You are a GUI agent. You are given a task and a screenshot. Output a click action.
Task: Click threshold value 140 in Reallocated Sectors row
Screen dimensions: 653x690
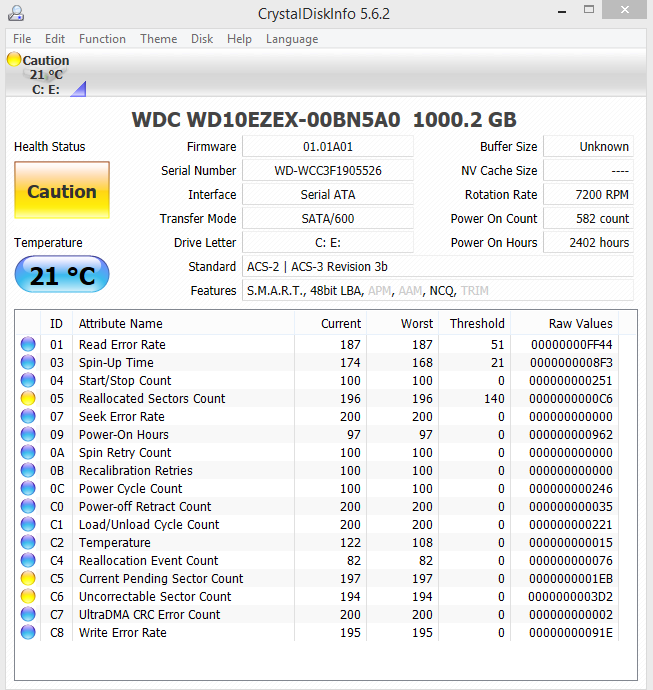tap(494, 398)
